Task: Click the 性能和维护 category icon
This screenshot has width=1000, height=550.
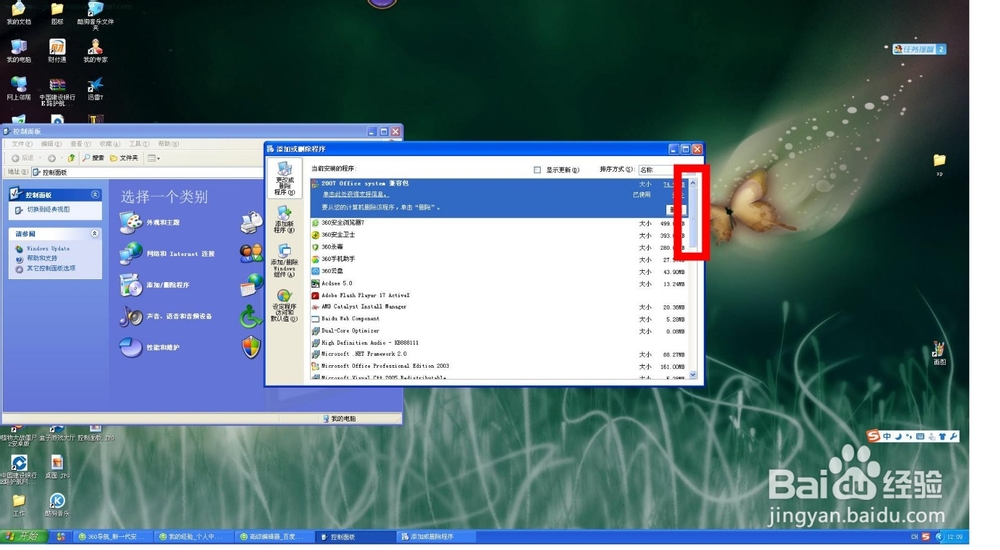Action: pyautogui.click(x=131, y=348)
